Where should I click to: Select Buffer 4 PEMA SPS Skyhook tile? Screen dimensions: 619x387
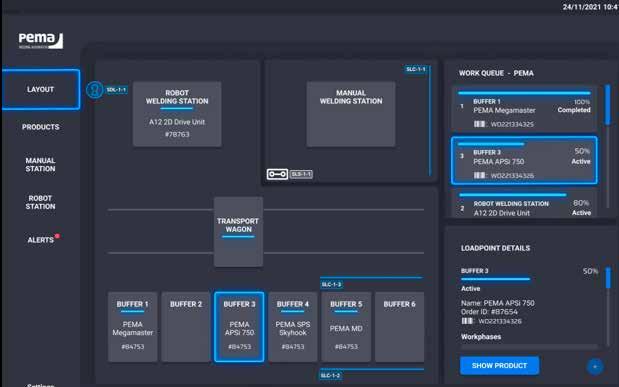(x=293, y=327)
